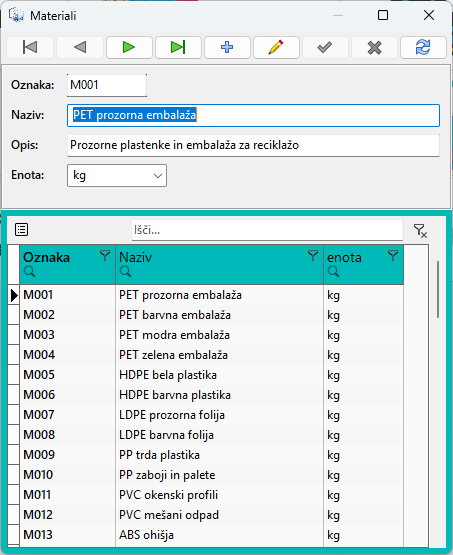Go to first record in navigator
Viewport: 453px width, 555px height.
30,47
